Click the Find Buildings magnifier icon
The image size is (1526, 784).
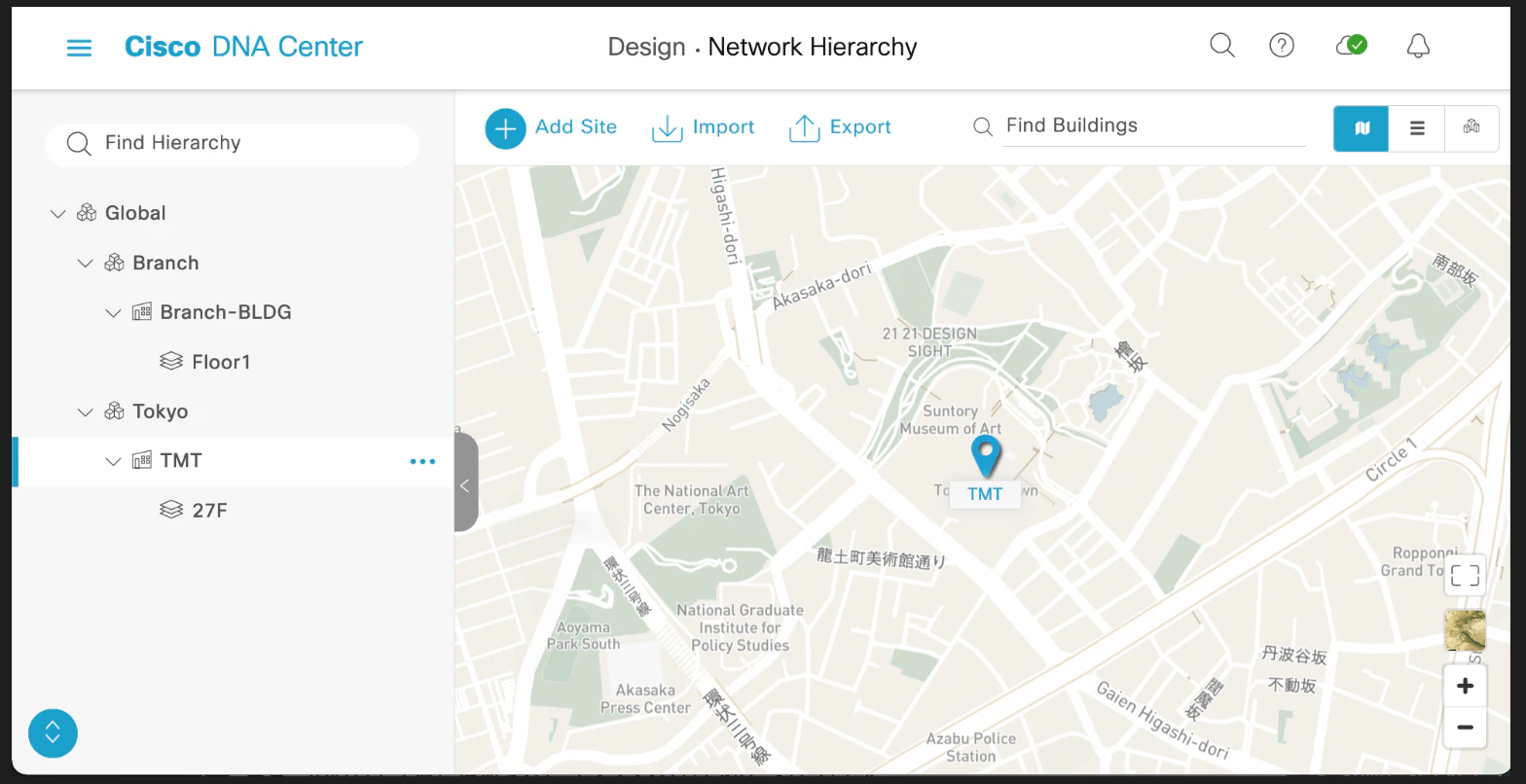[983, 127]
